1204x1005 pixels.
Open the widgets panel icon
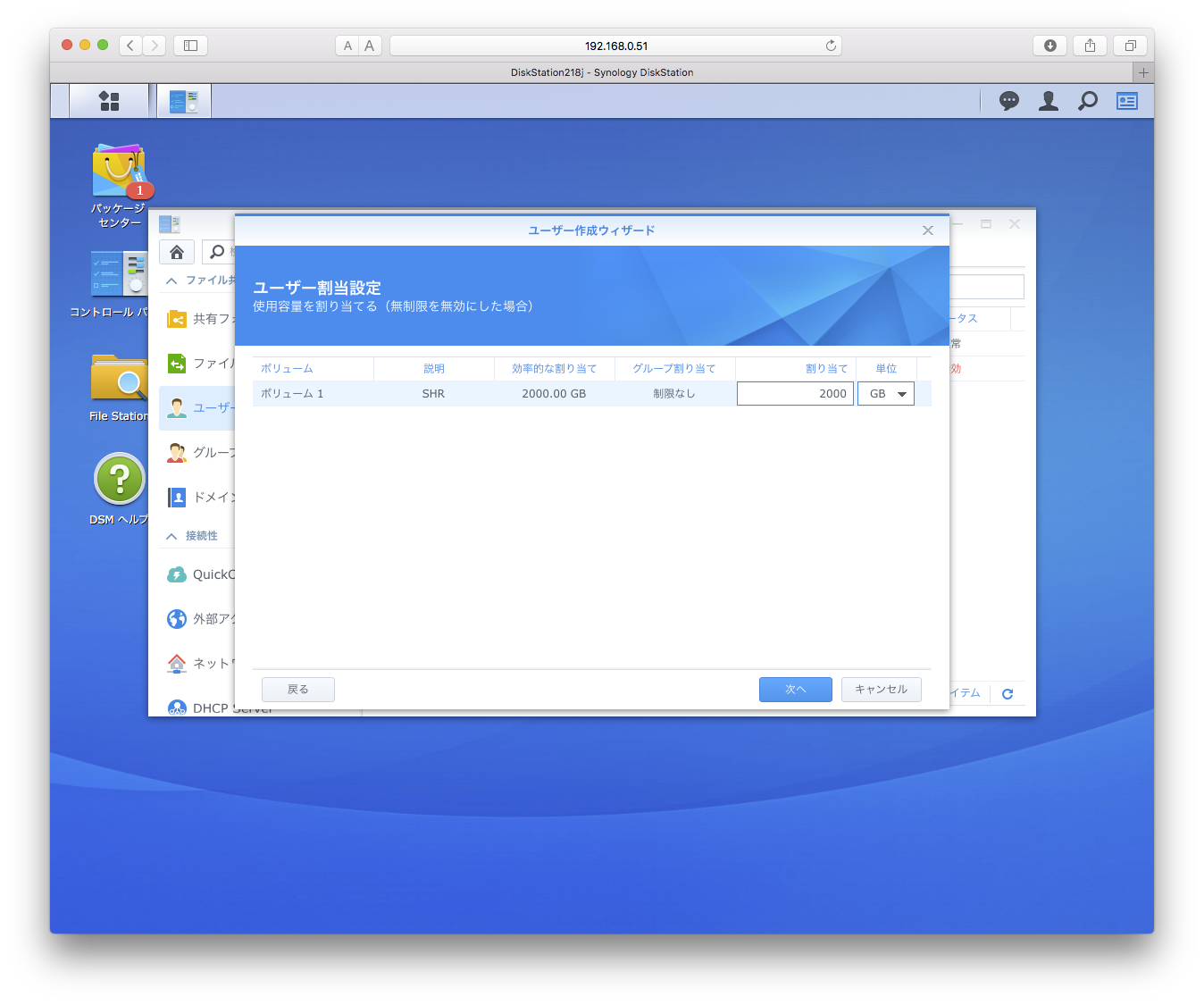tap(1126, 101)
